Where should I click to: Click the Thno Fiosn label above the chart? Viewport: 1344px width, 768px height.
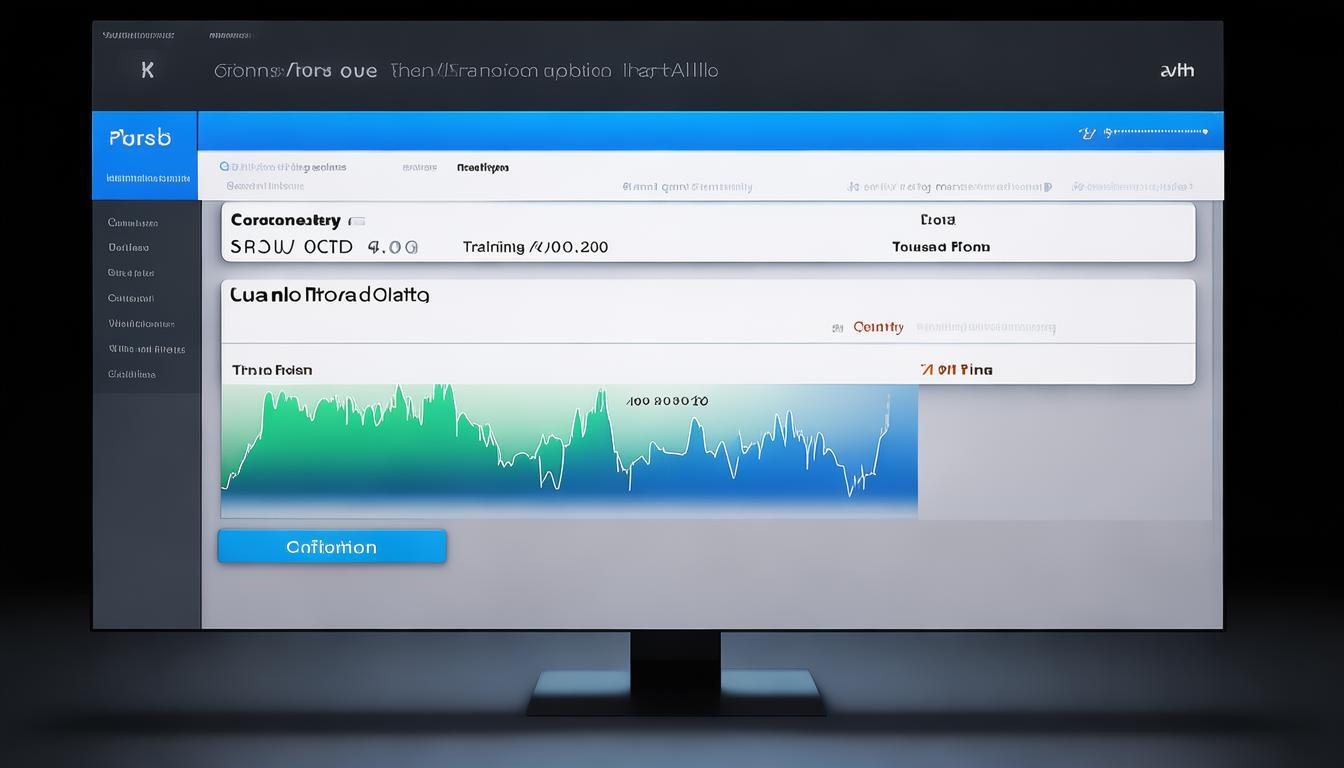tap(272, 370)
